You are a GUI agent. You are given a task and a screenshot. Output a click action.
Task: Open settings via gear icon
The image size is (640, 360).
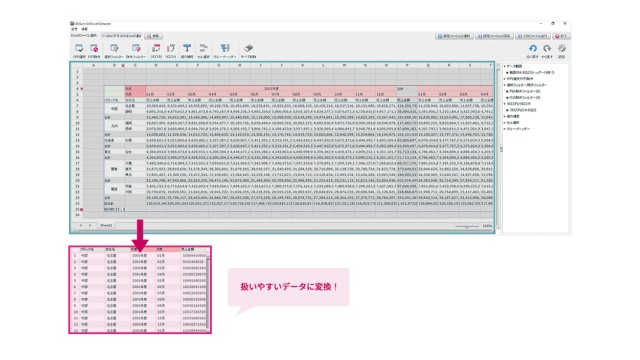[x=562, y=49]
